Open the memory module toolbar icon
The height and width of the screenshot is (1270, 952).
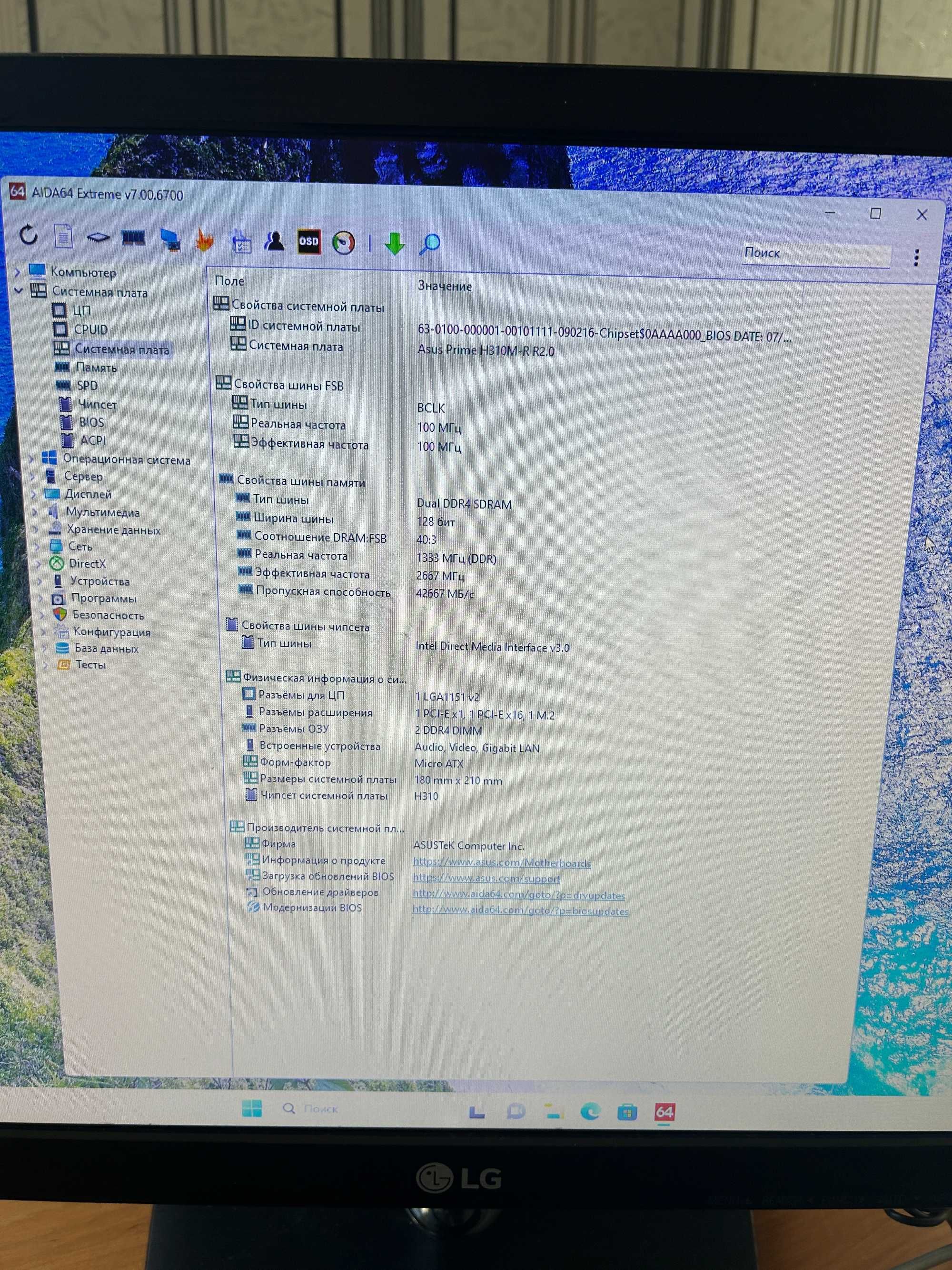point(133,238)
